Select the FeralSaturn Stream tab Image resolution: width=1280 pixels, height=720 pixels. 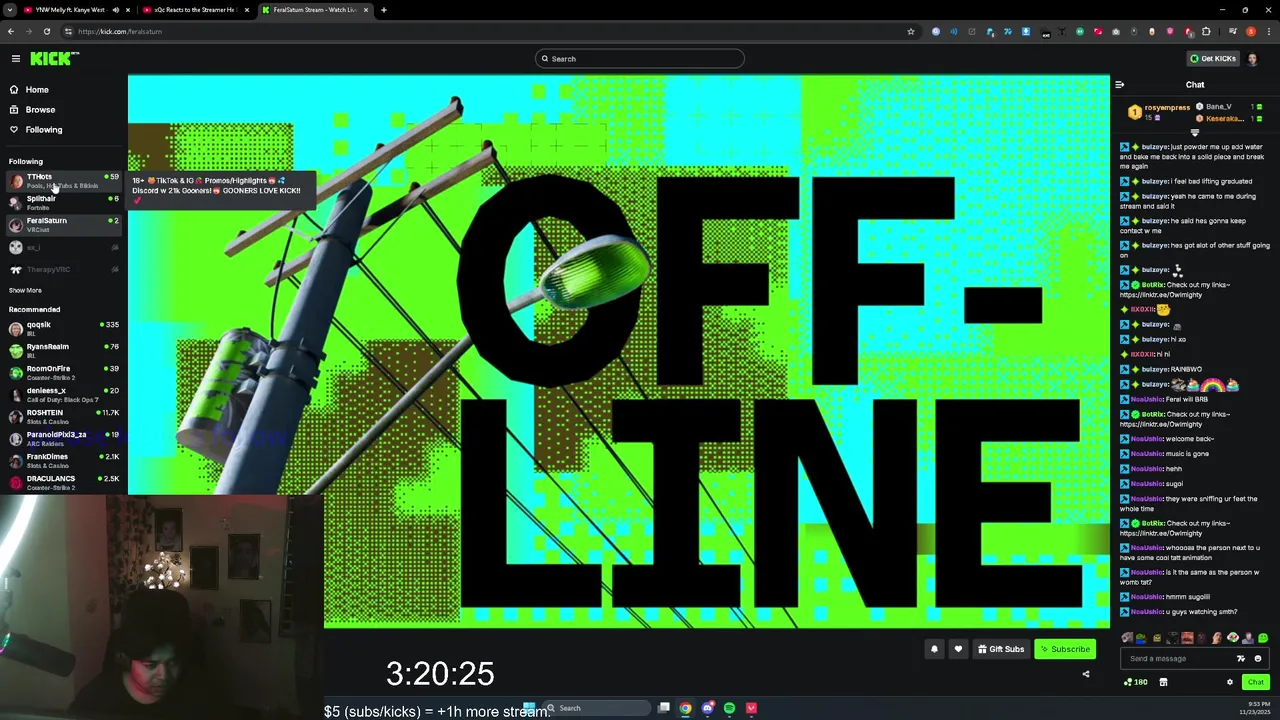tap(314, 10)
